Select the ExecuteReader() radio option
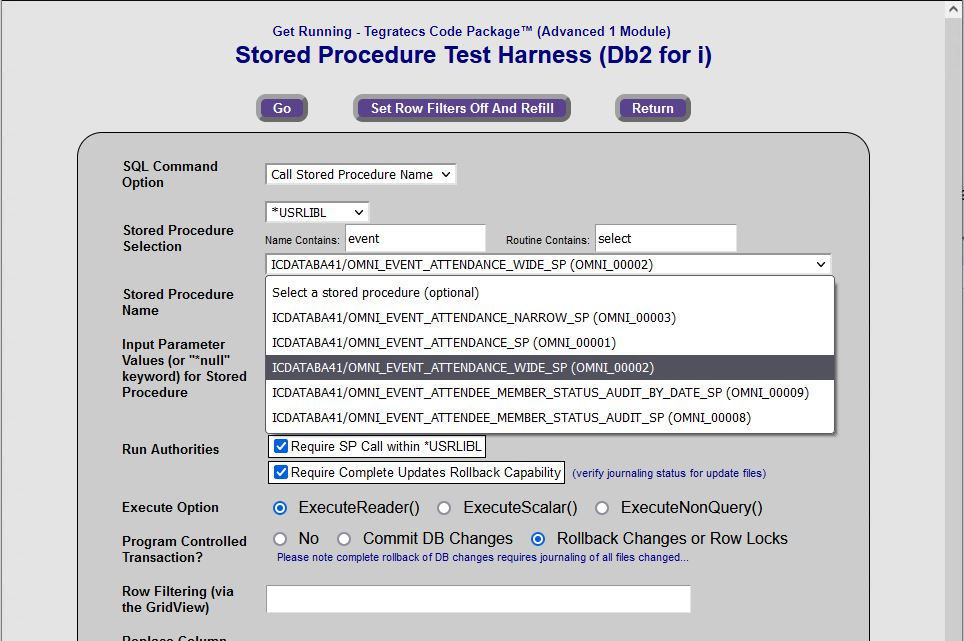Image resolution: width=964 pixels, height=641 pixels. (x=280, y=508)
